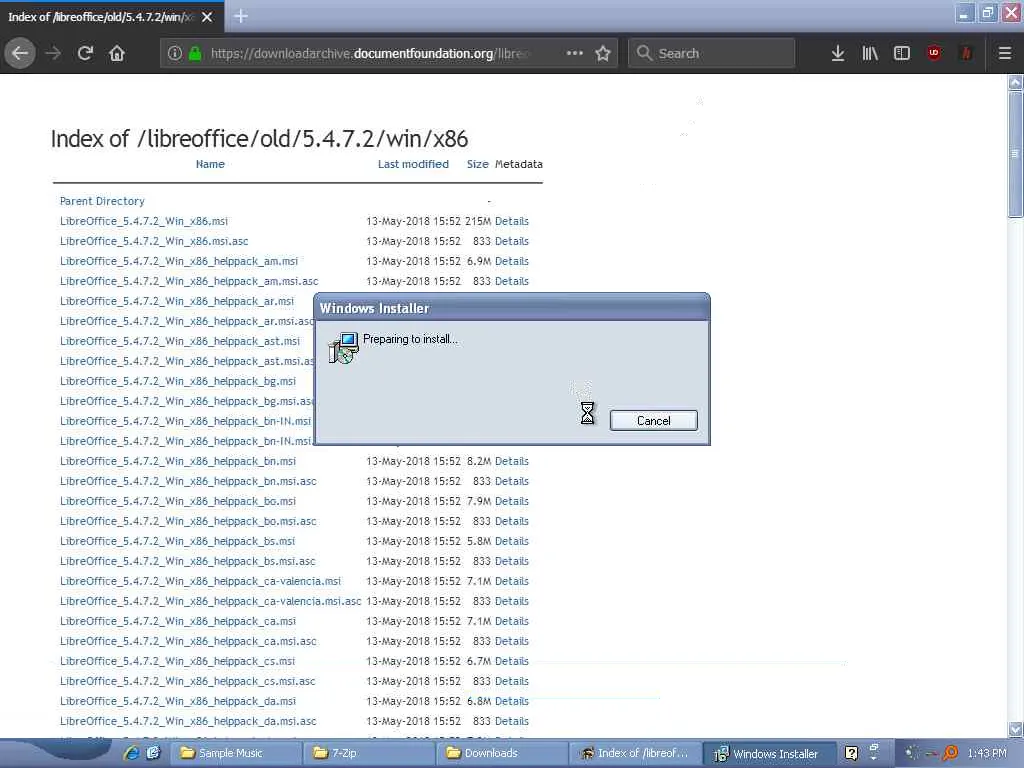Sort listing by Size column

(477, 164)
